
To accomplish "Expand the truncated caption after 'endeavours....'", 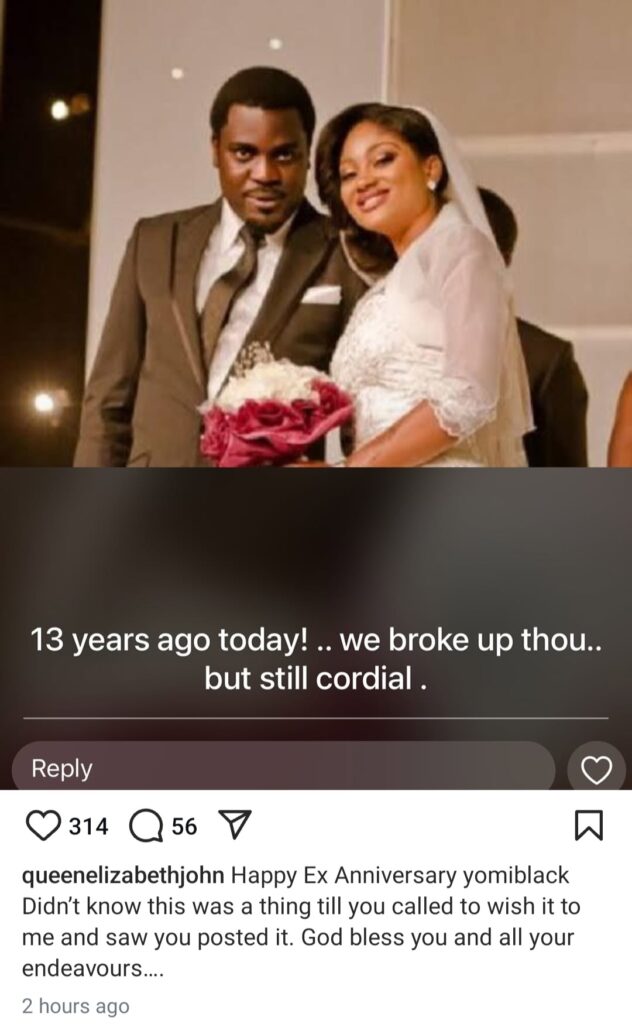I will tap(93, 968).
